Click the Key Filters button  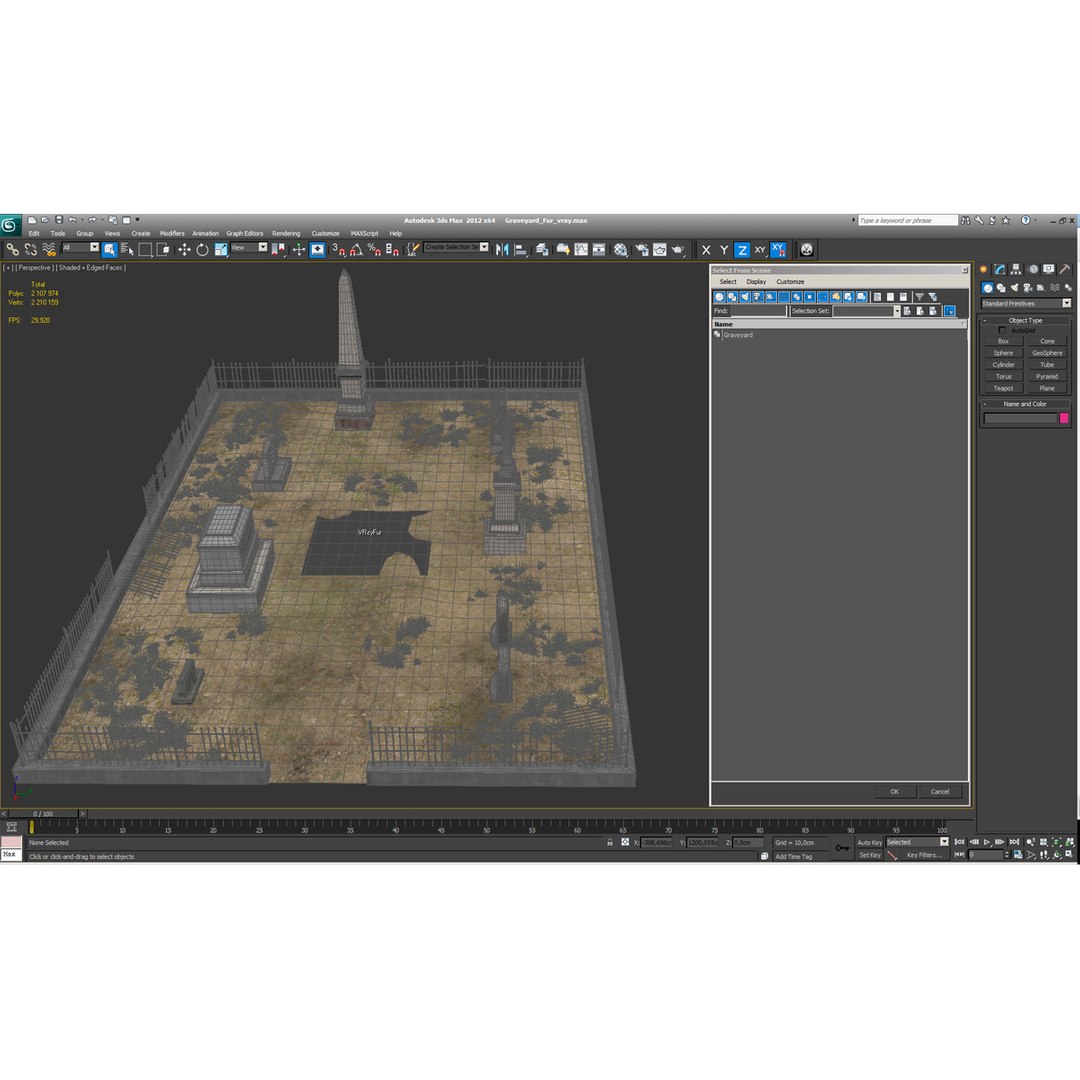coord(924,855)
